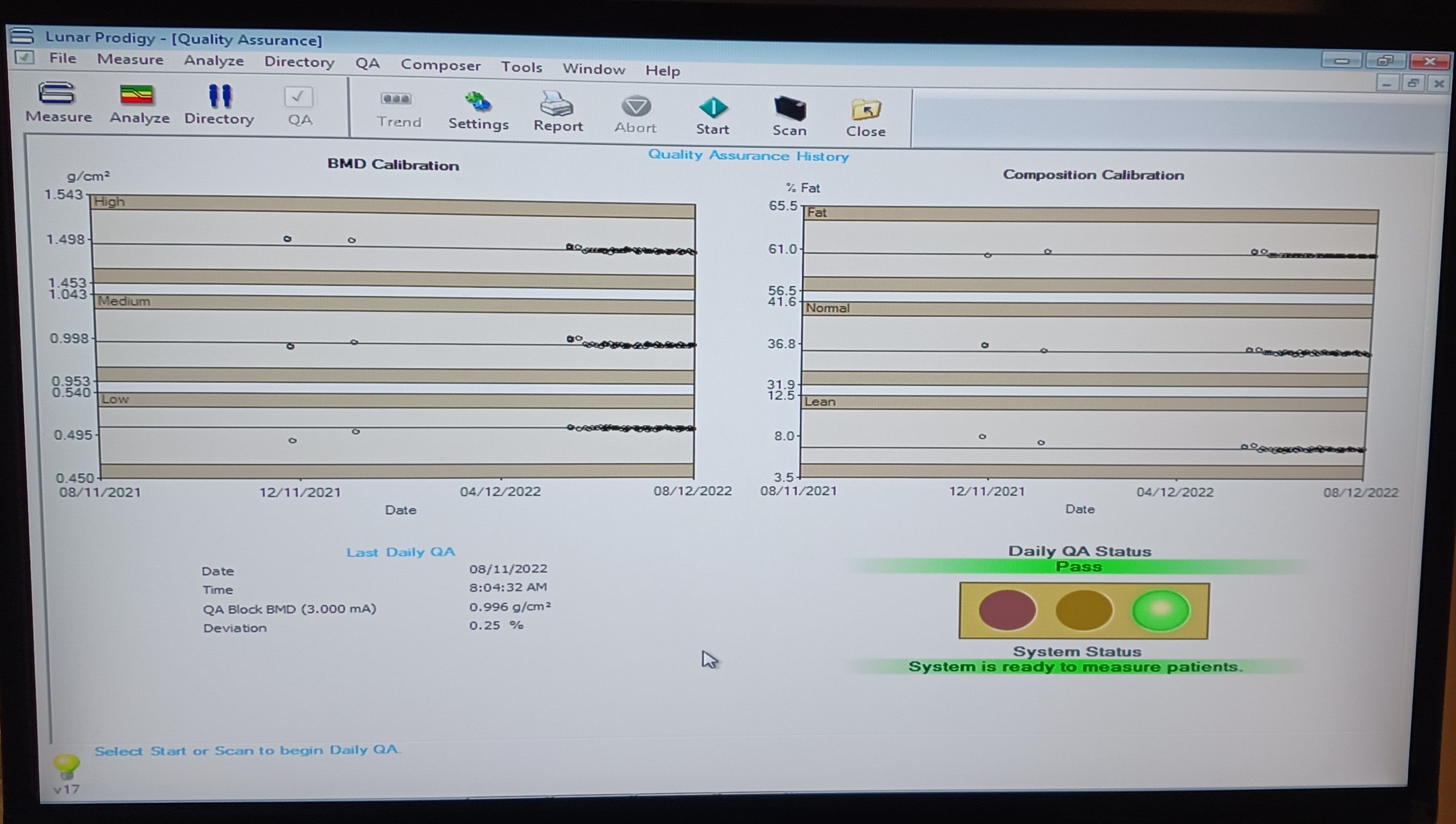Print the QA Report
This screenshot has height=824, width=1456.
coord(558,112)
